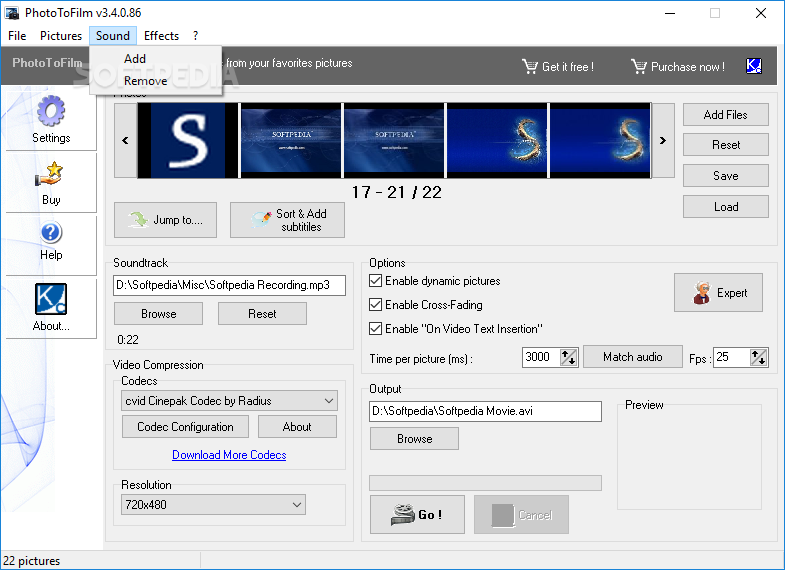Click the soundtrack Reset button

click(262, 314)
